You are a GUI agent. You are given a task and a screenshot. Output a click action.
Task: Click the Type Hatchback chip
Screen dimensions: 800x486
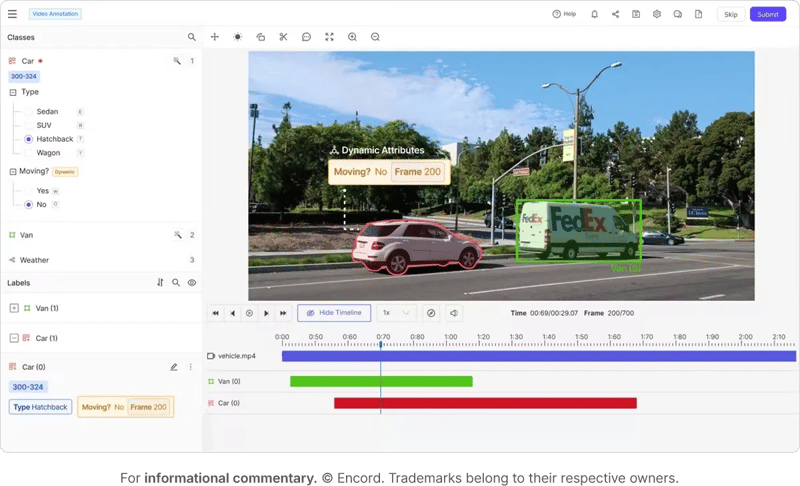pyautogui.click(x=40, y=407)
